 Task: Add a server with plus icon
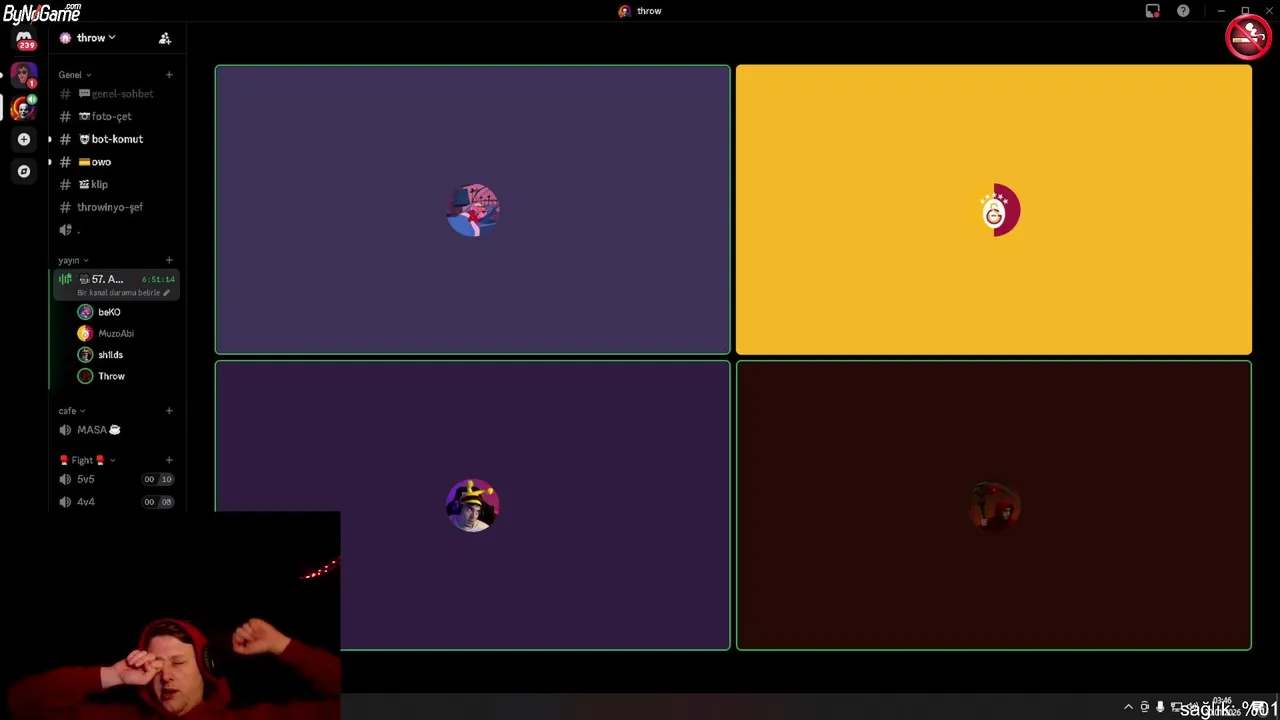coord(24,139)
